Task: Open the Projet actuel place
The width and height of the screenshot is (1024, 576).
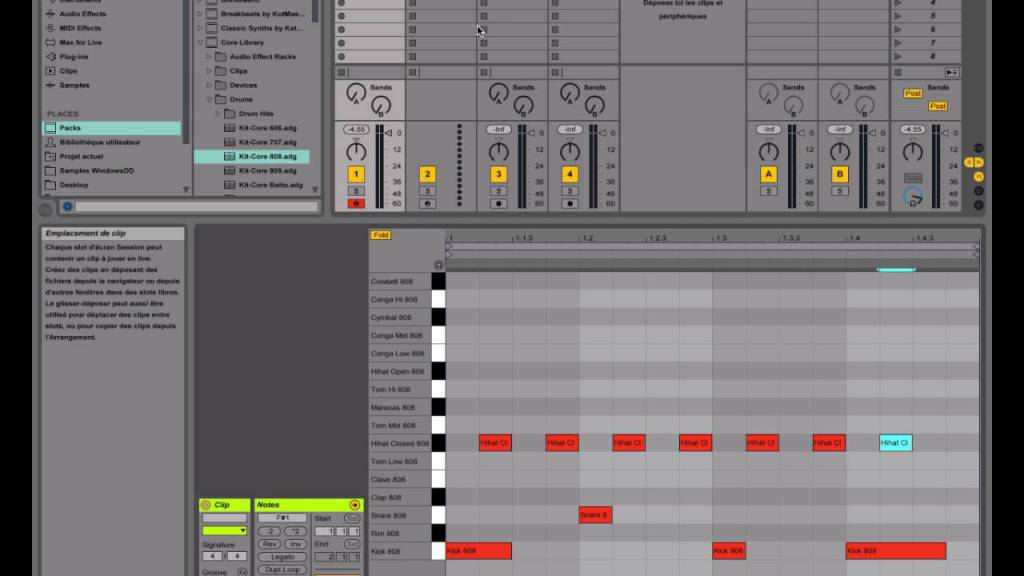Action: coord(81,157)
